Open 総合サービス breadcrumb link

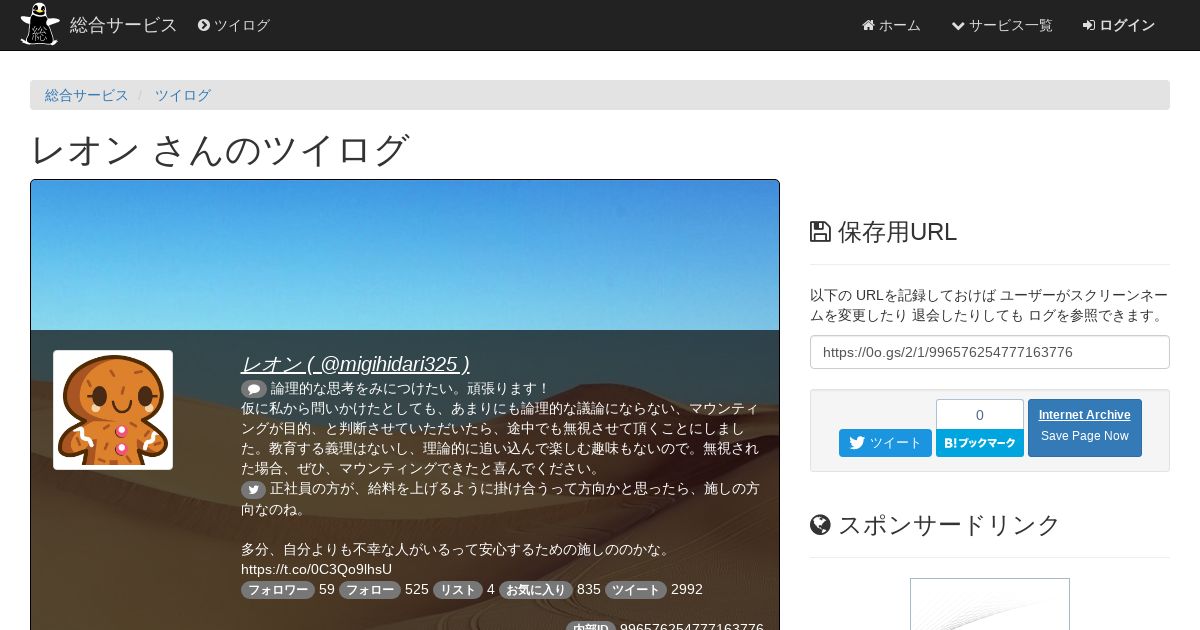point(87,95)
